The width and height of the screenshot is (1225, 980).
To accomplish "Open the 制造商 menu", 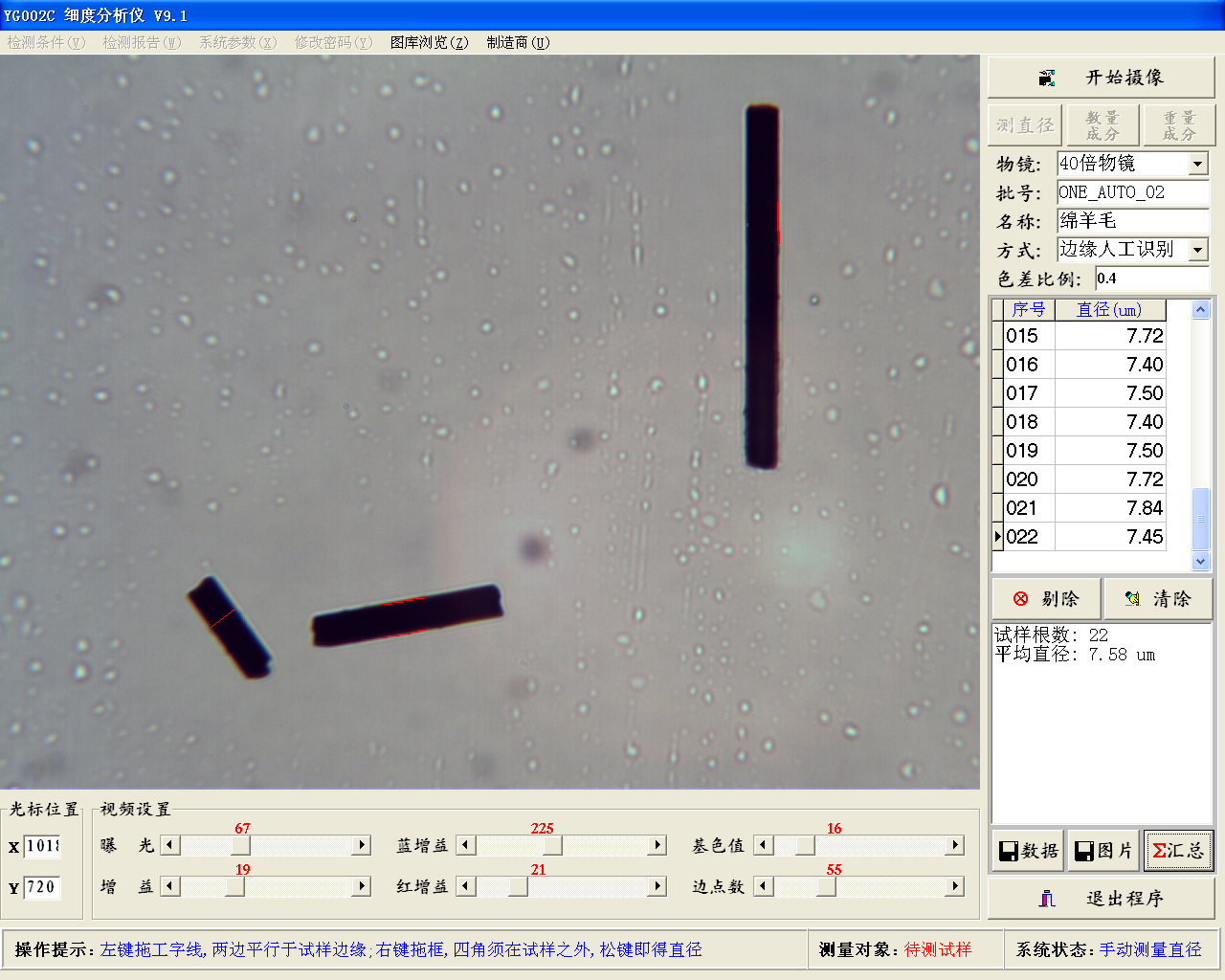I will [x=518, y=42].
